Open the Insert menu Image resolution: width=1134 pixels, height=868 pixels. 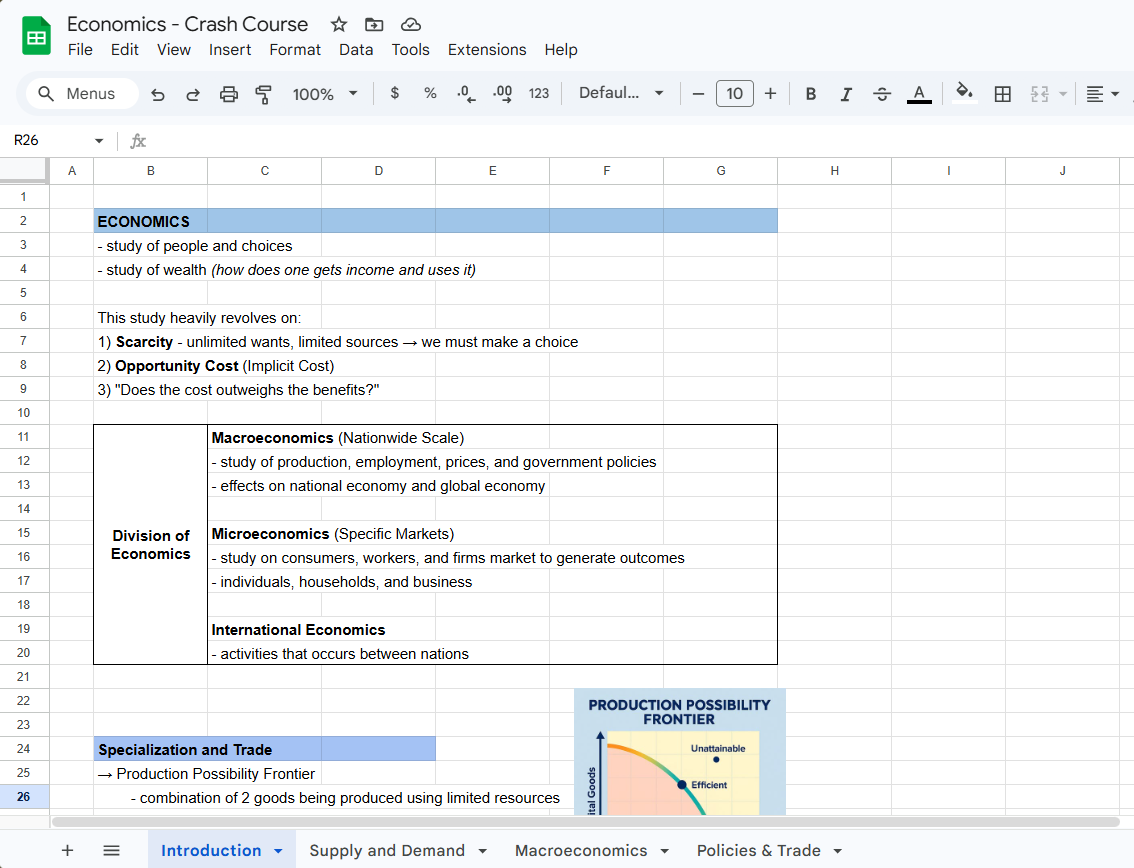click(230, 50)
